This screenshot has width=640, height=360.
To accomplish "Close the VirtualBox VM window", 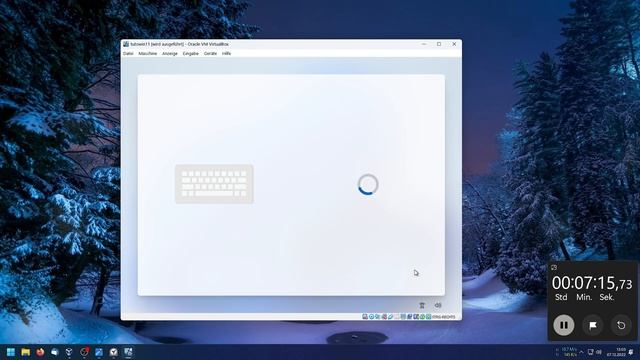I will click(x=454, y=44).
